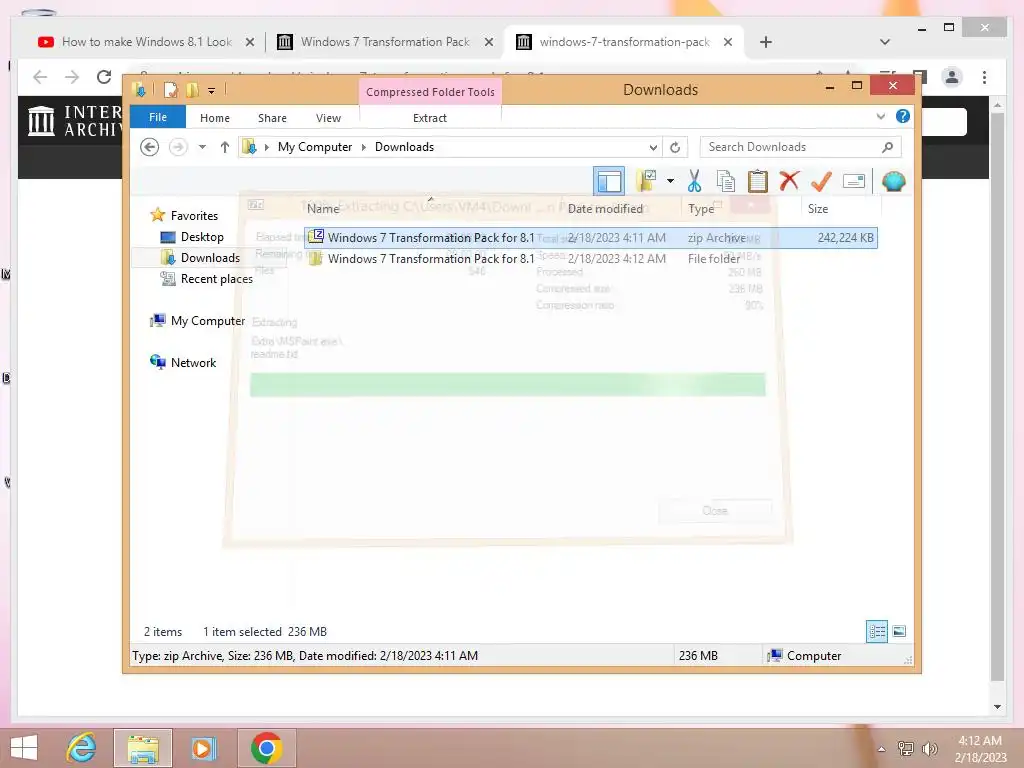
Task: Click the Cut scissors icon
Action: (694, 181)
